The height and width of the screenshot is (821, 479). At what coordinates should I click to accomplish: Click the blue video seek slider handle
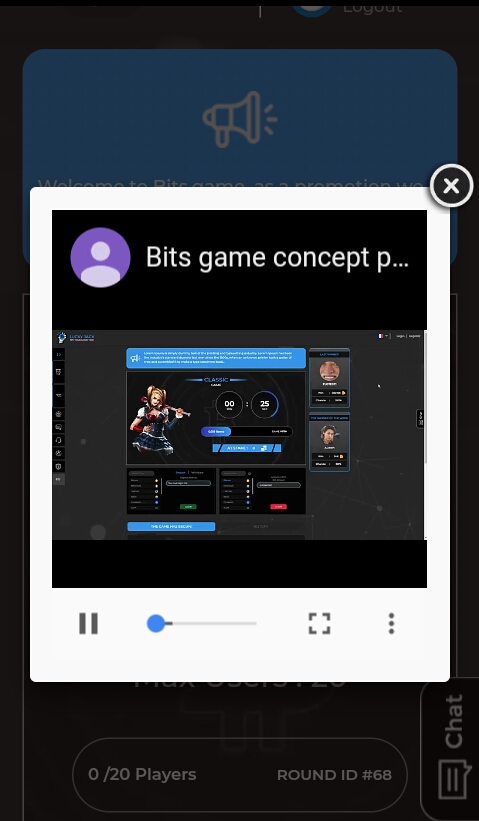(156, 623)
